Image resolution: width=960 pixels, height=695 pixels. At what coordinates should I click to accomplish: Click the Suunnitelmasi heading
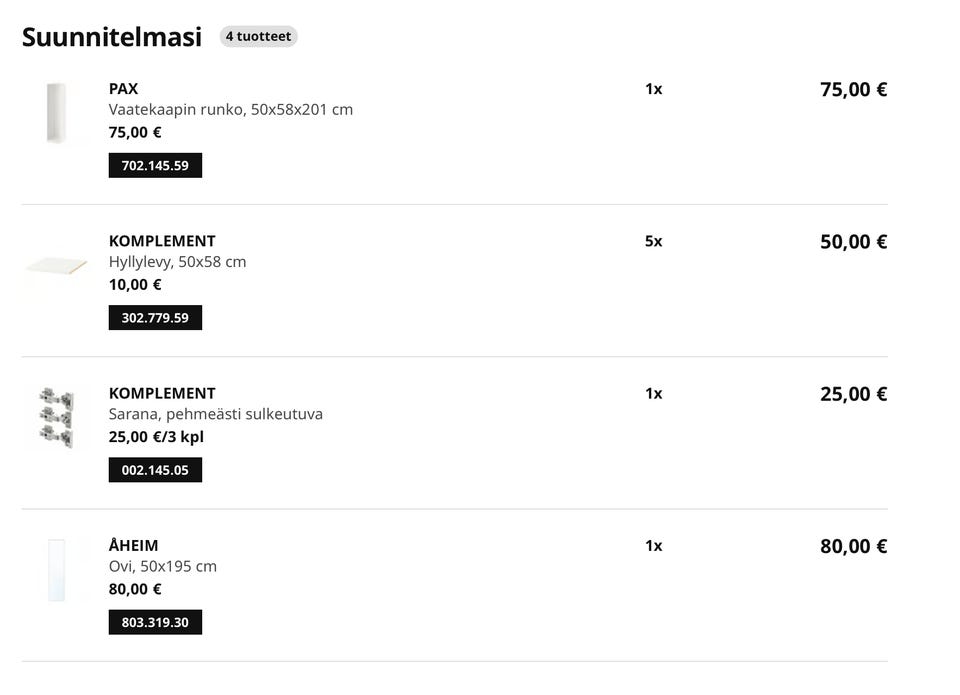(112, 38)
